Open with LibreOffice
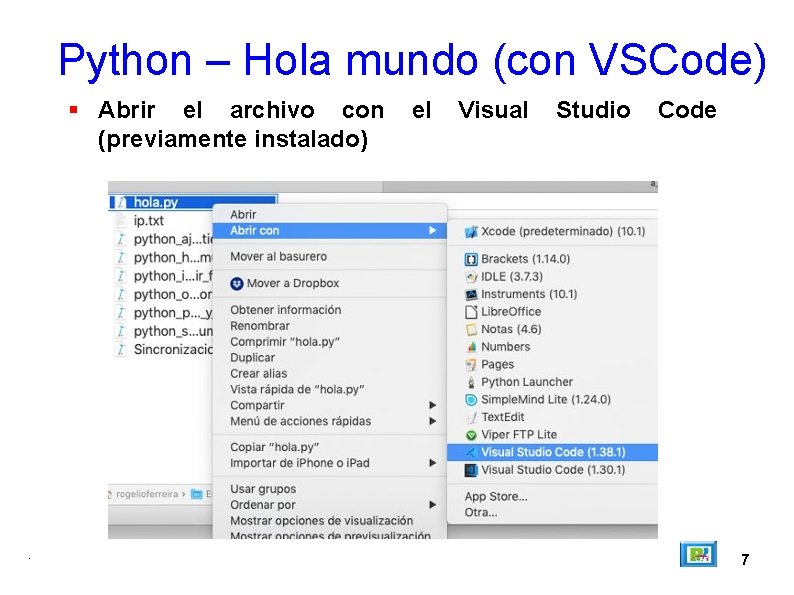 552,312
